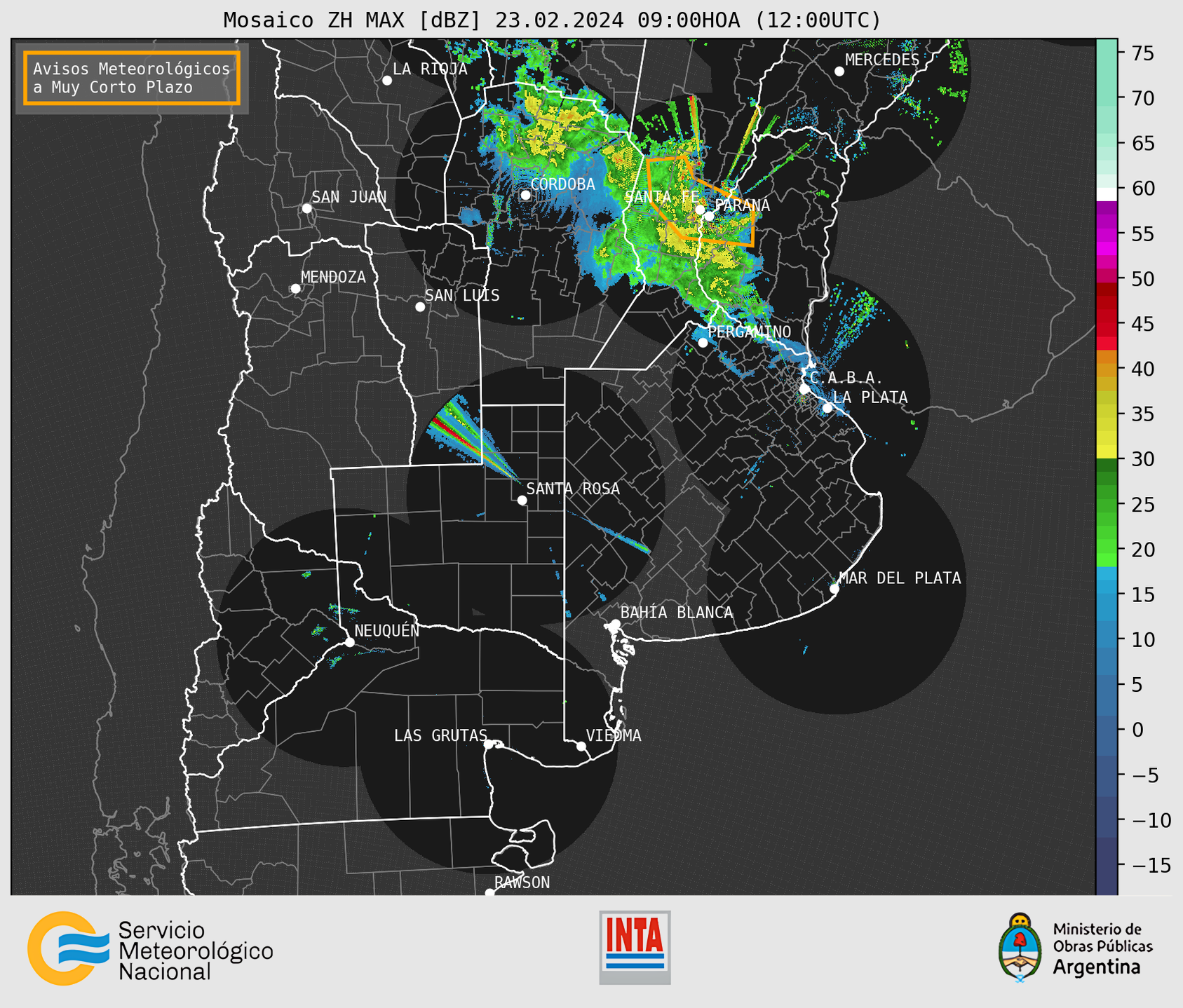Click the SAN JUAN city label
The image size is (1183, 1008).
(x=349, y=197)
